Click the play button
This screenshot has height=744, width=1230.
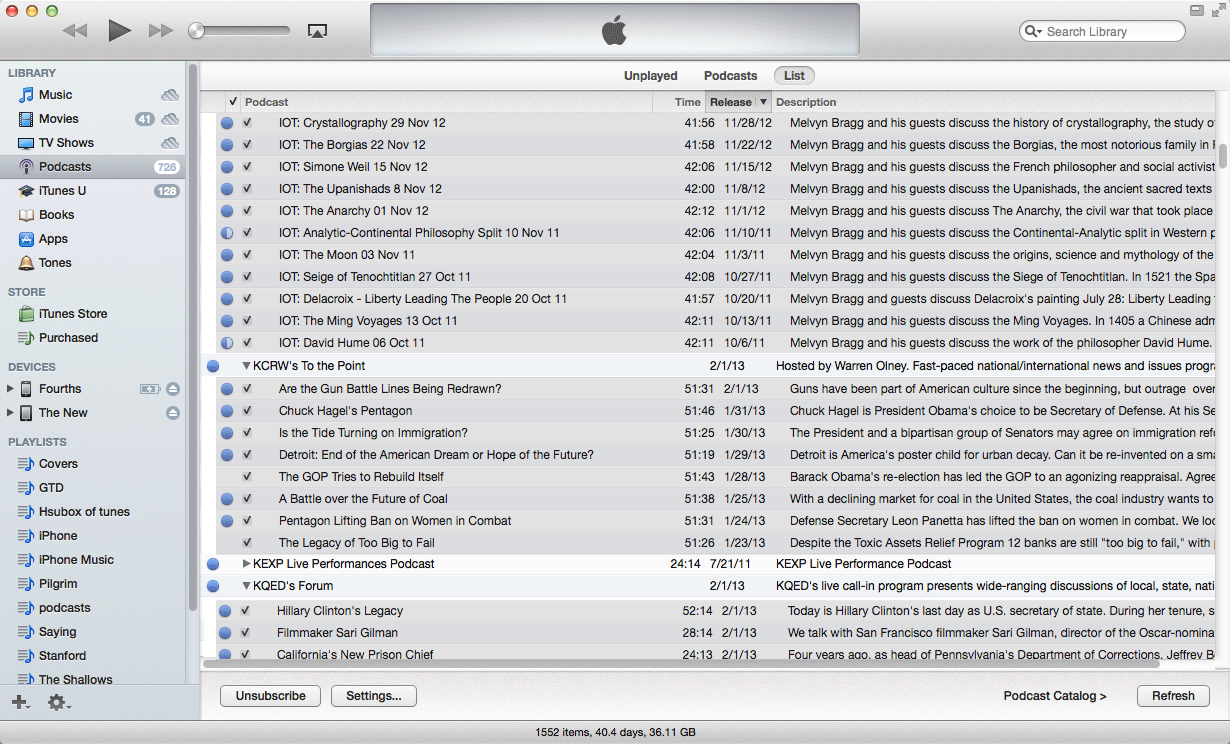tap(120, 31)
